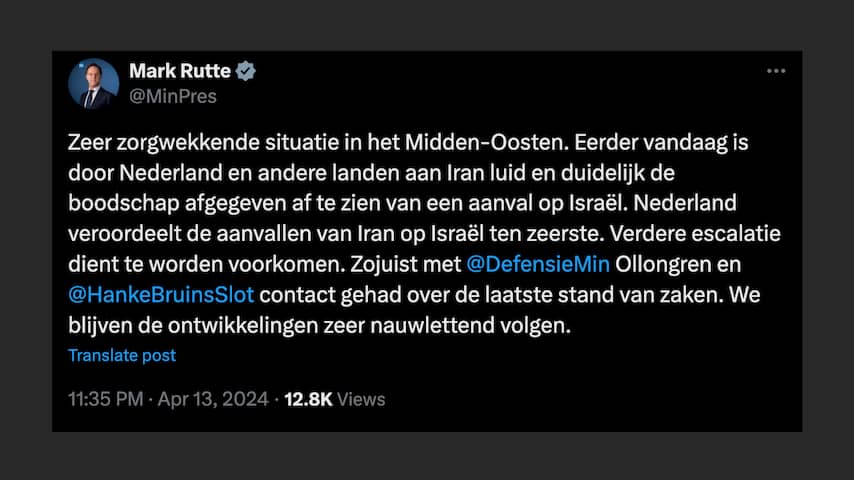Click the Mark Rutte display name
The width and height of the screenshot is (854, 480).
[180, 71]
